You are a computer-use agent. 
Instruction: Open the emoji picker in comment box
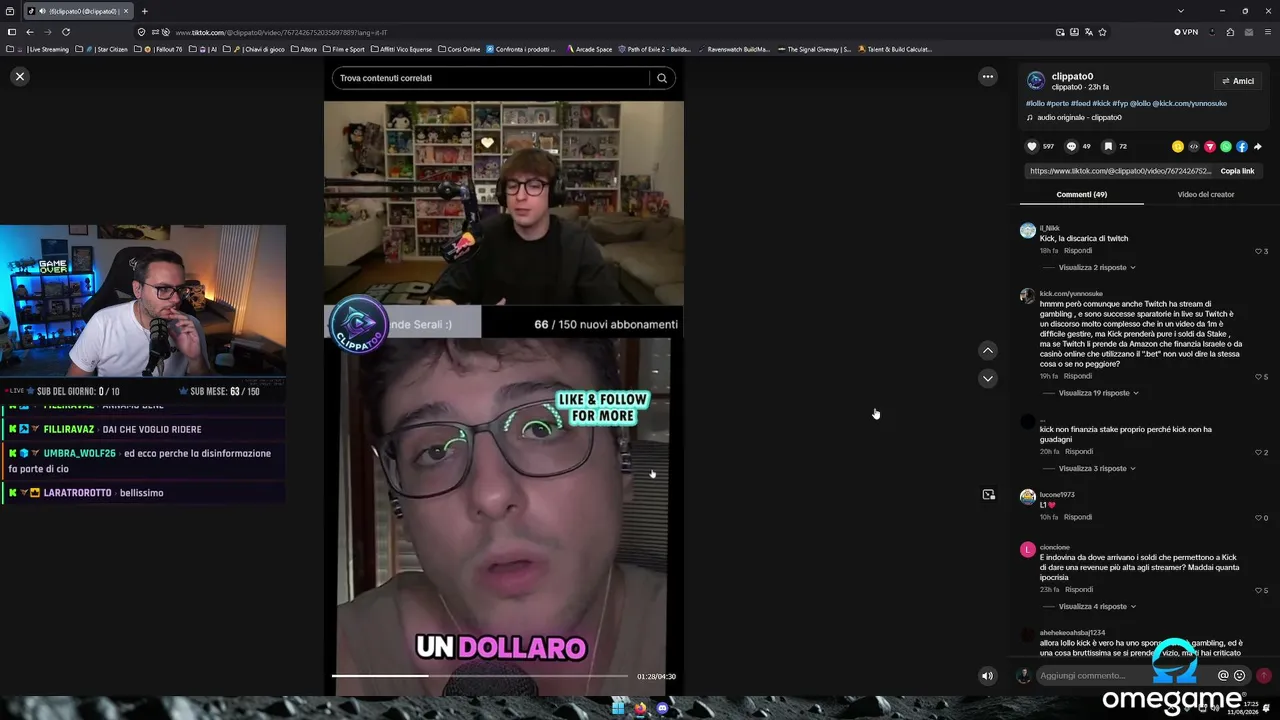pos(1239,676)
